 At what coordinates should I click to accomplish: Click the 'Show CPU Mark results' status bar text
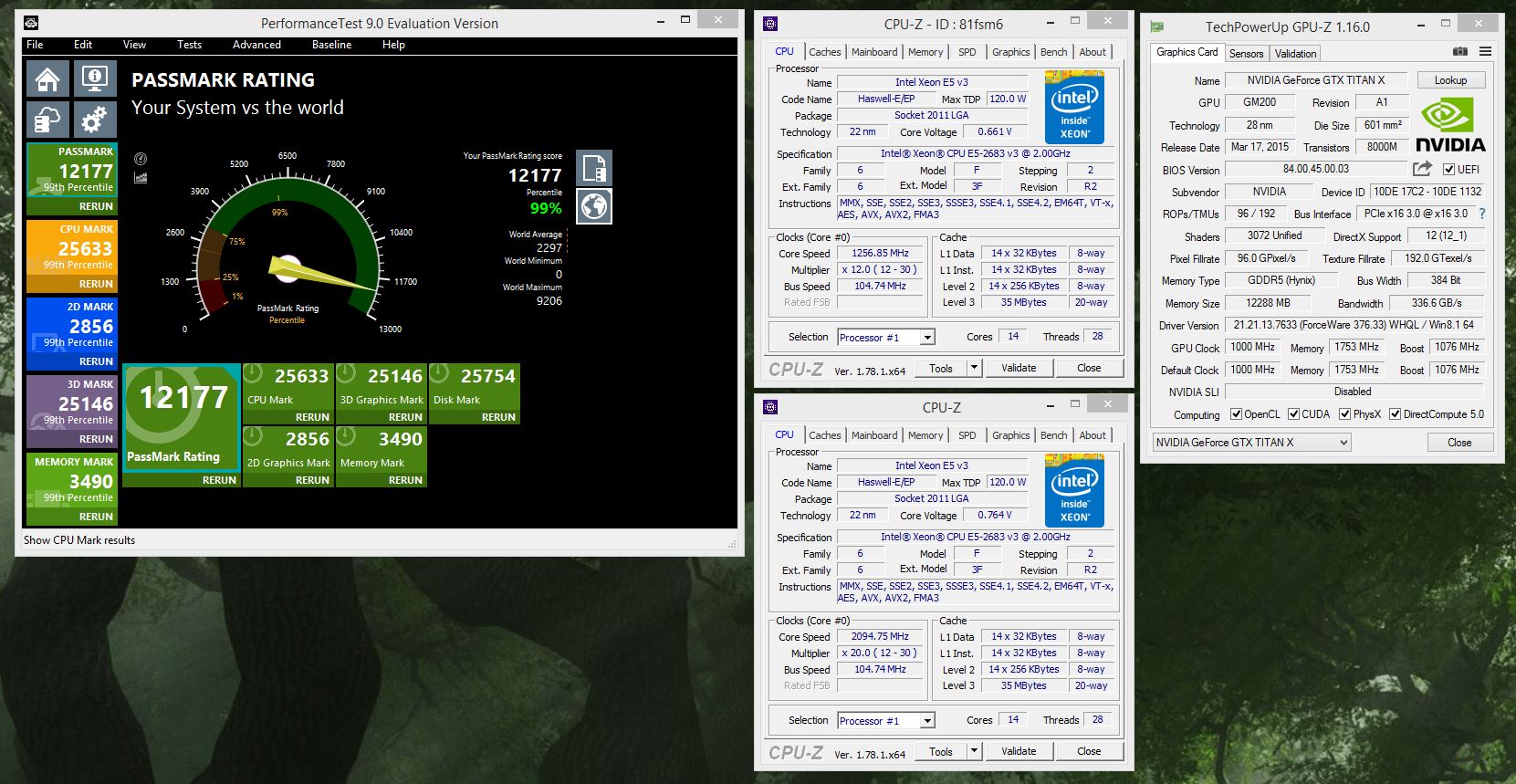(79, 540)
